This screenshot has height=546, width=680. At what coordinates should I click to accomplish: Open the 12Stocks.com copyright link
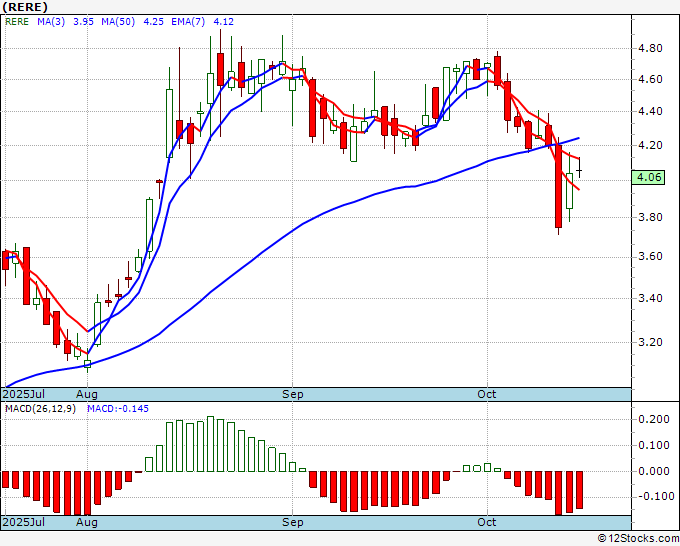pyautogui.click(x=638, y=539)
